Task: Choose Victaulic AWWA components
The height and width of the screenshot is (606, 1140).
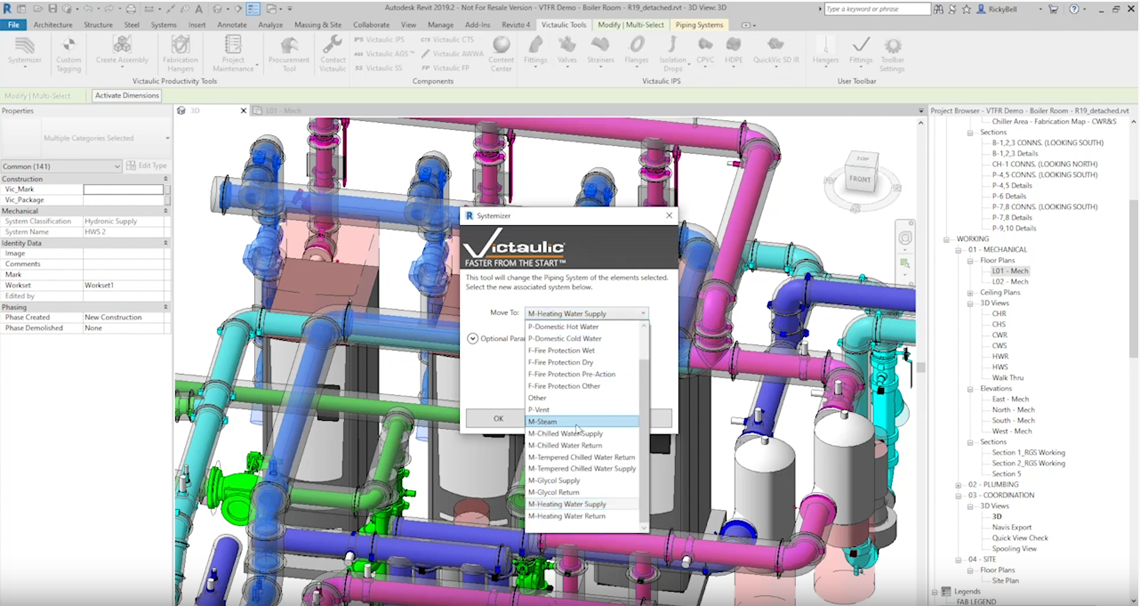Action: 452,53
